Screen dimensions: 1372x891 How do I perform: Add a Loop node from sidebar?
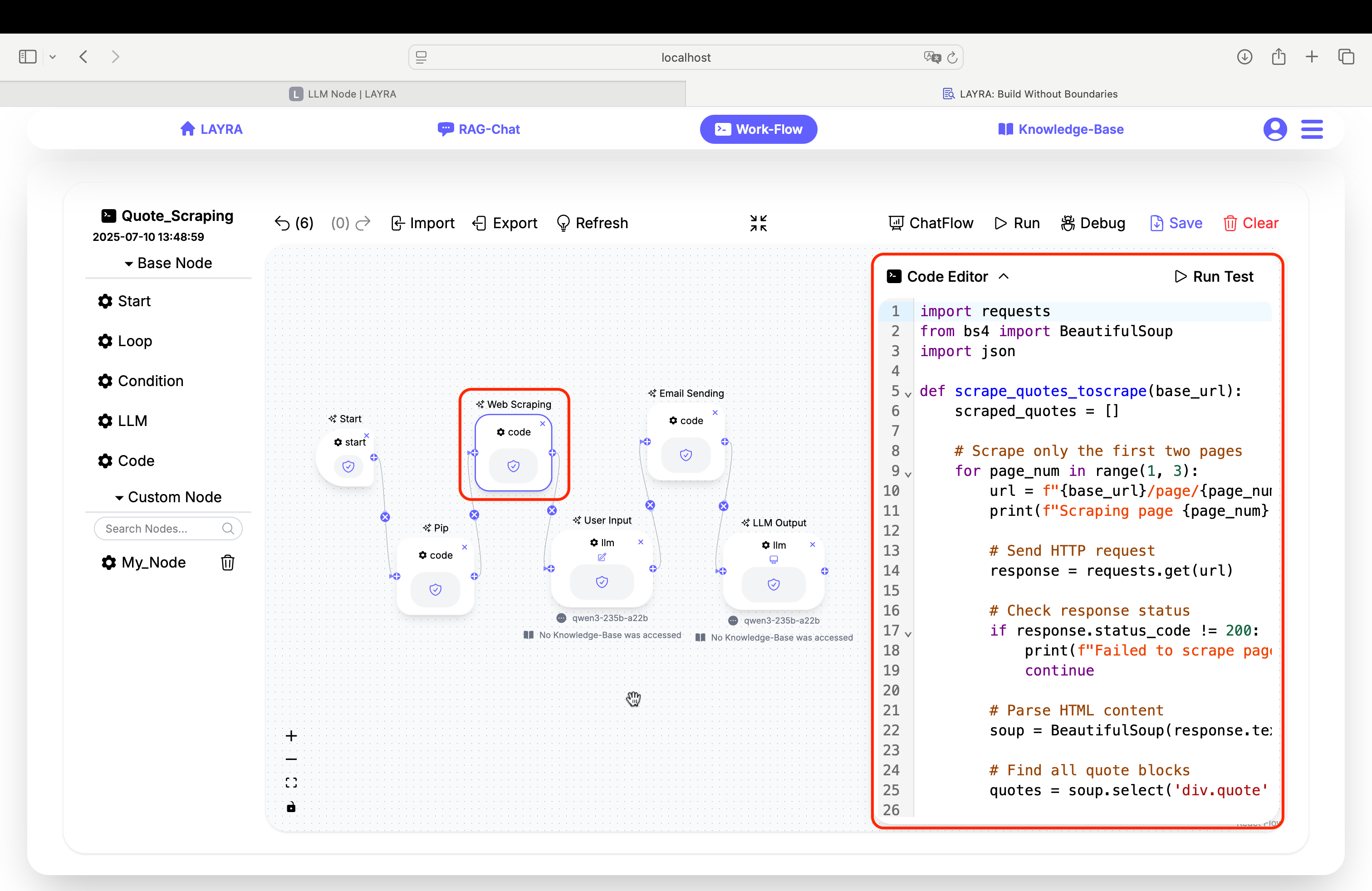(x=124, y=341)
